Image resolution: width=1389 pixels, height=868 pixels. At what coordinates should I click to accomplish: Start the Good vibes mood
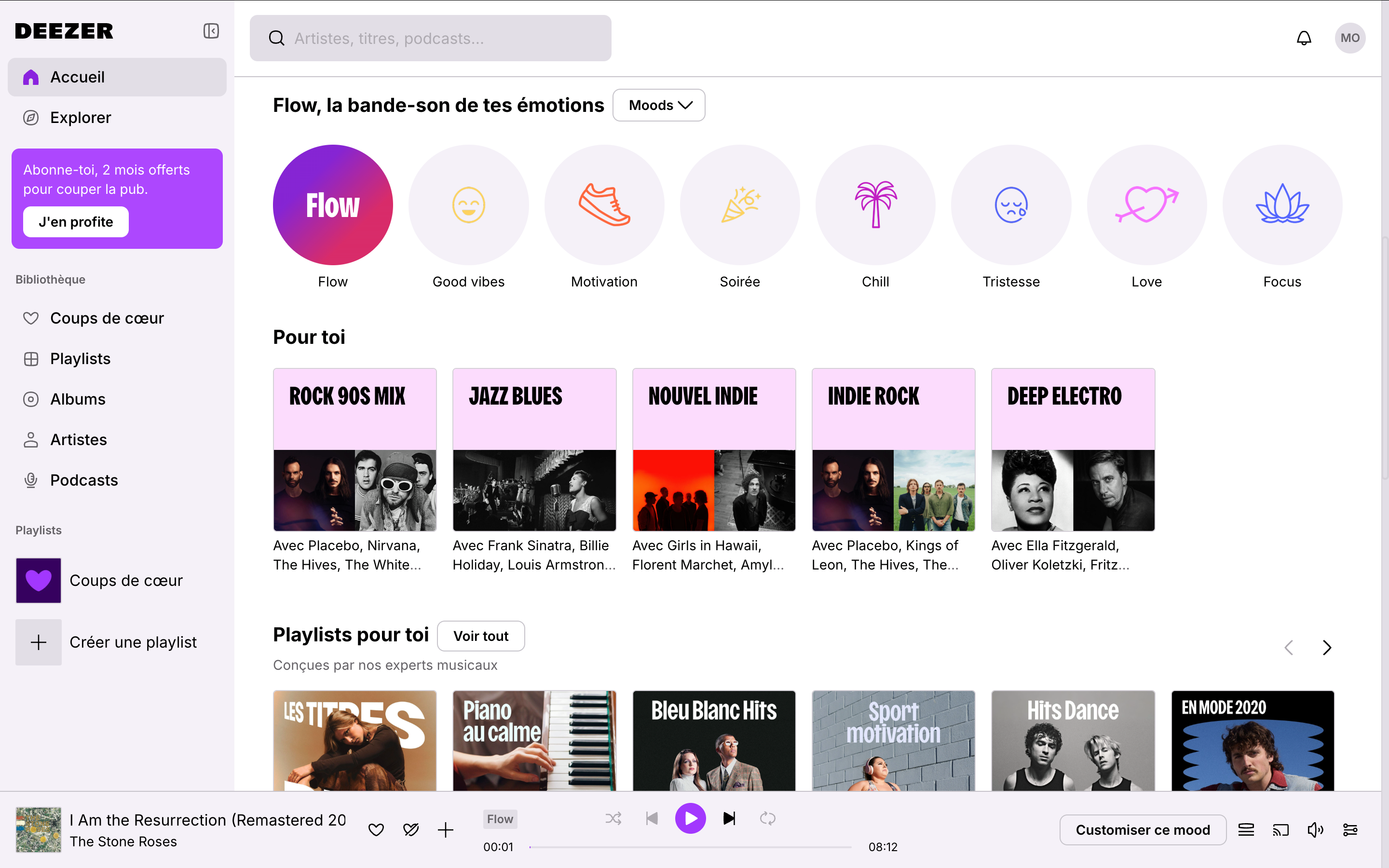pyautogui.click(x=468, y=205)
